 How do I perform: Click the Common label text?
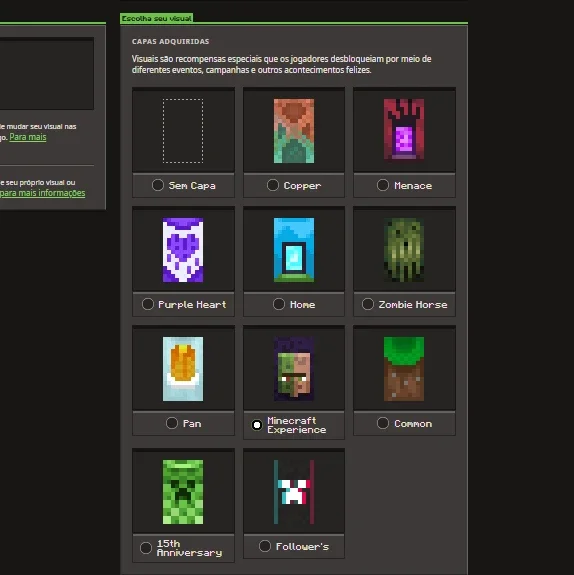pos(413,424)
